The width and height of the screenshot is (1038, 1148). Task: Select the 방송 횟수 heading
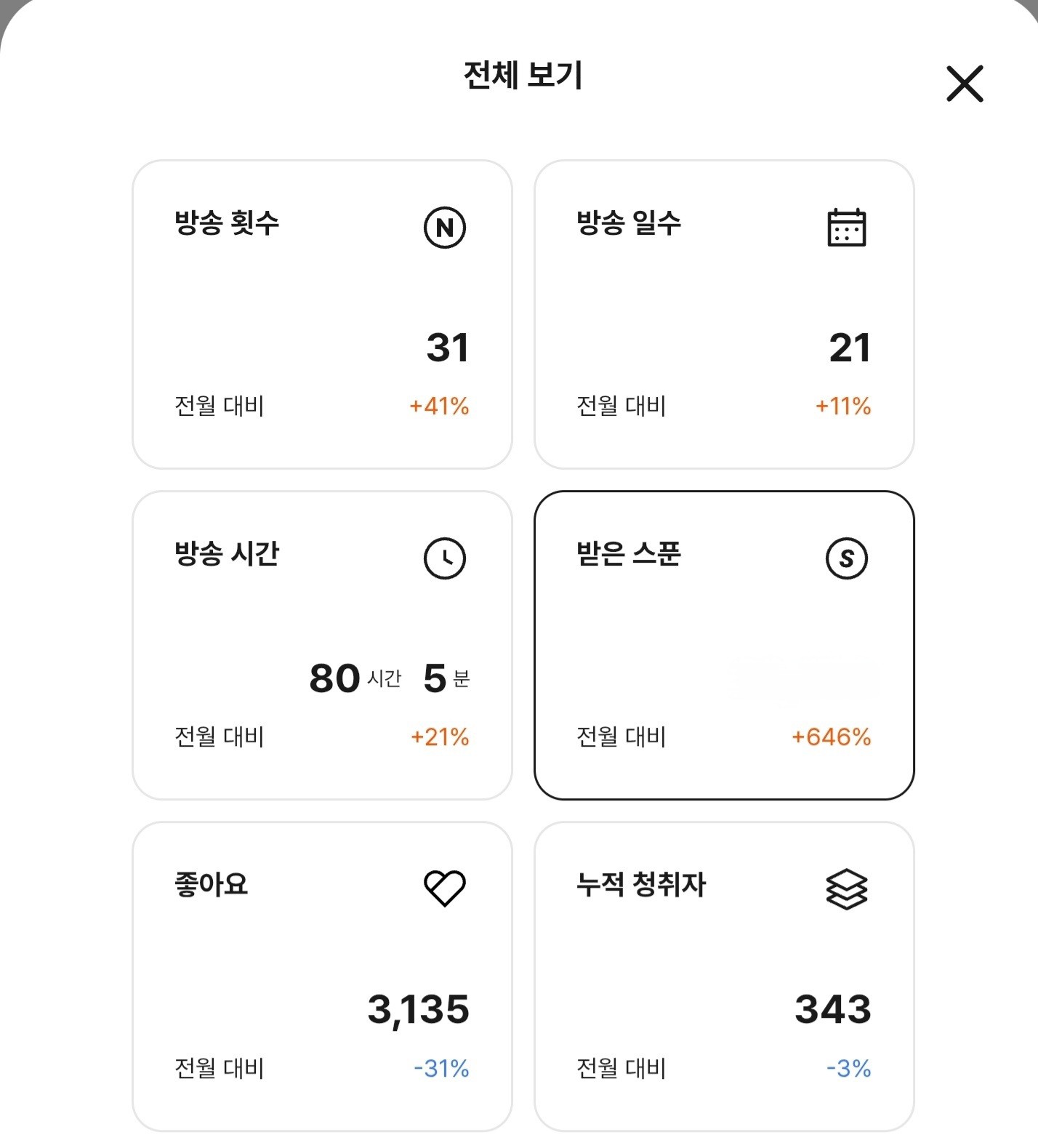pos(227,222)
